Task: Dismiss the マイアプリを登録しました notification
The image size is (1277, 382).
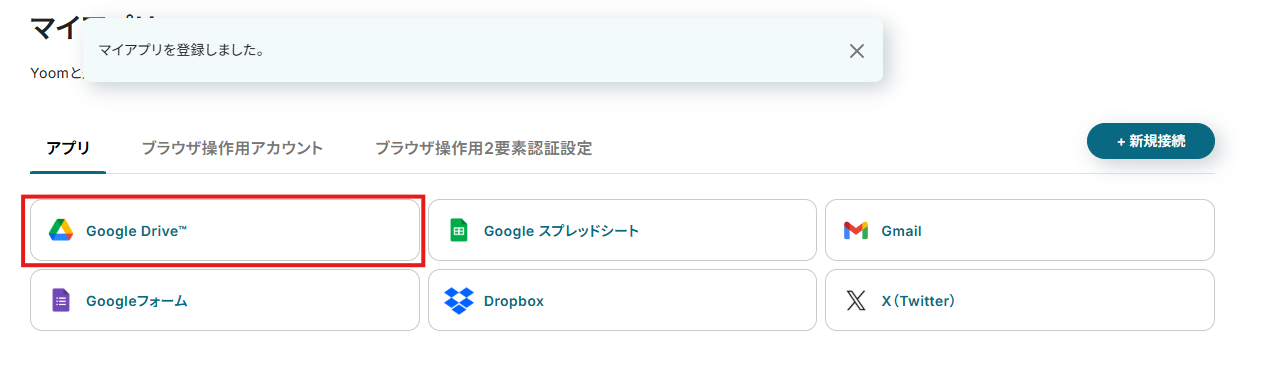Action: [x=856, y=51]
